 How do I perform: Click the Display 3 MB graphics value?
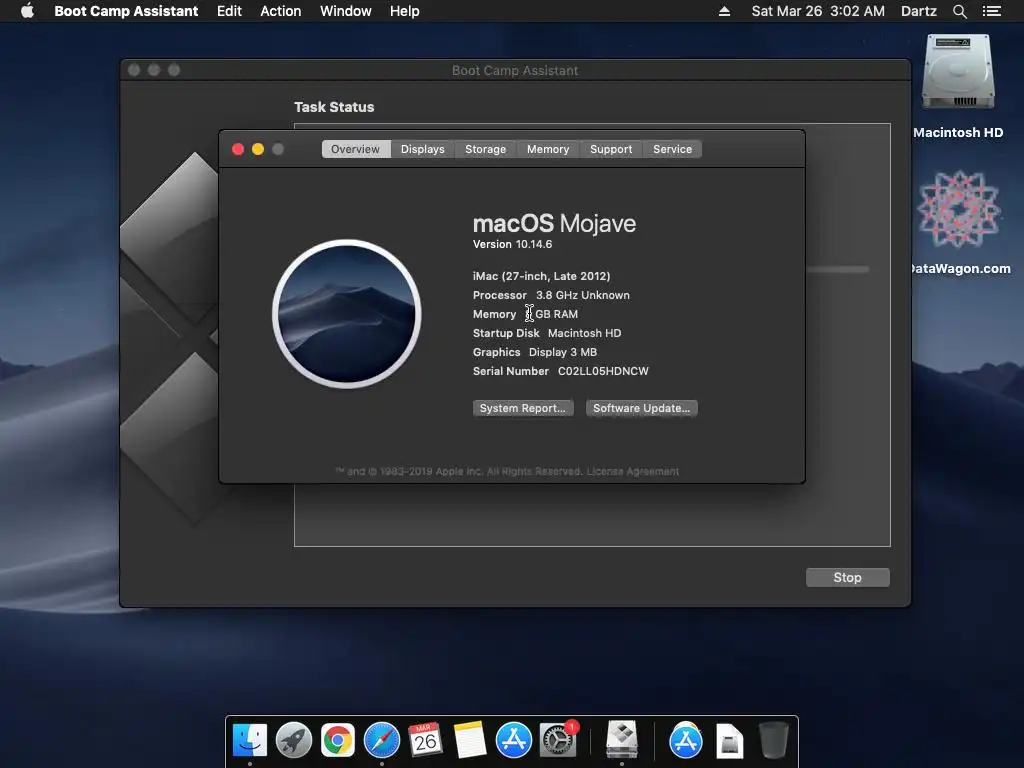[x=563, y=352]
